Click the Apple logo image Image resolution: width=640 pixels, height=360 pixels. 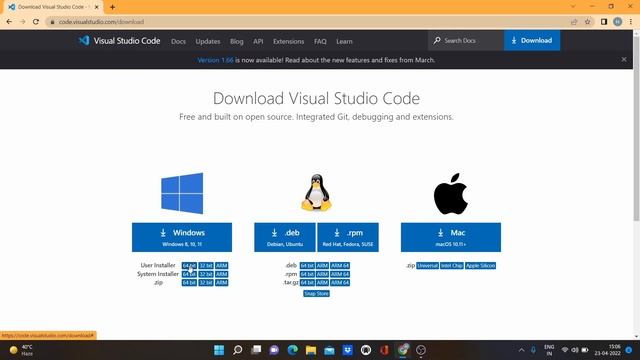tap(451, 193)
